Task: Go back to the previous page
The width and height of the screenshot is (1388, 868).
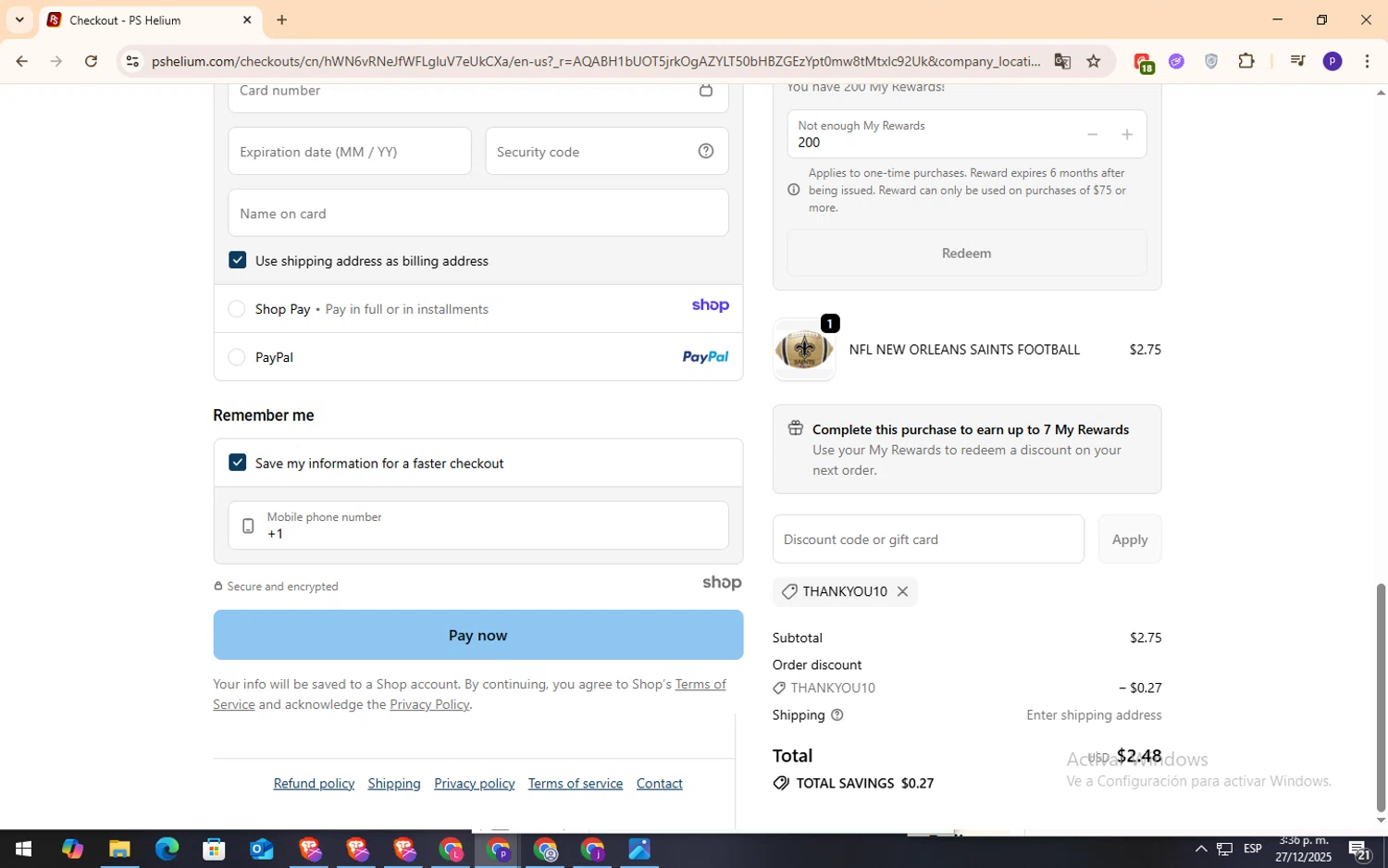Action: click(x=21, y=61)
